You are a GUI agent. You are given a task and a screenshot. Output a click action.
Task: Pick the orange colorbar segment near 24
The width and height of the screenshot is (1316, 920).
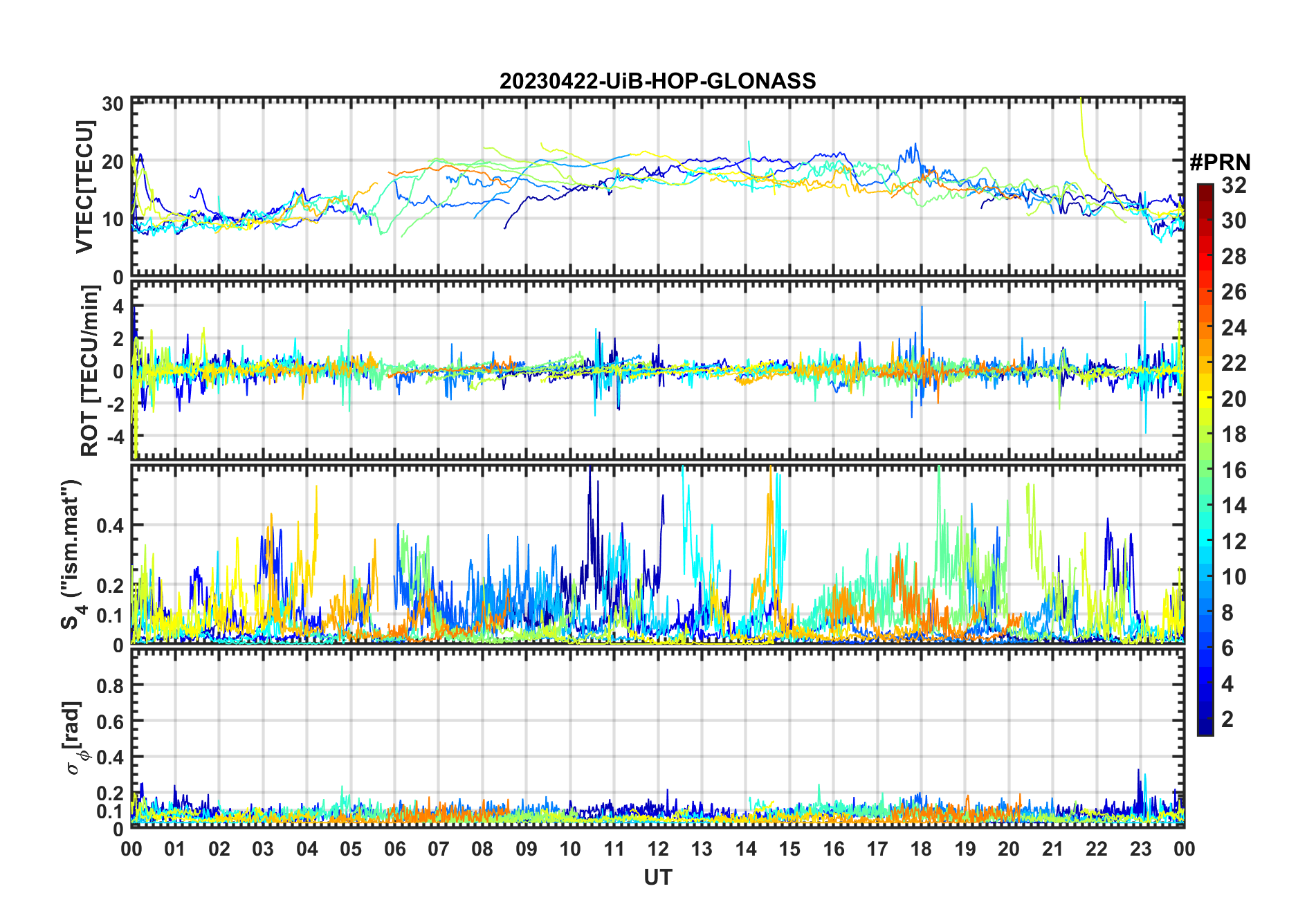(1205, 327)
